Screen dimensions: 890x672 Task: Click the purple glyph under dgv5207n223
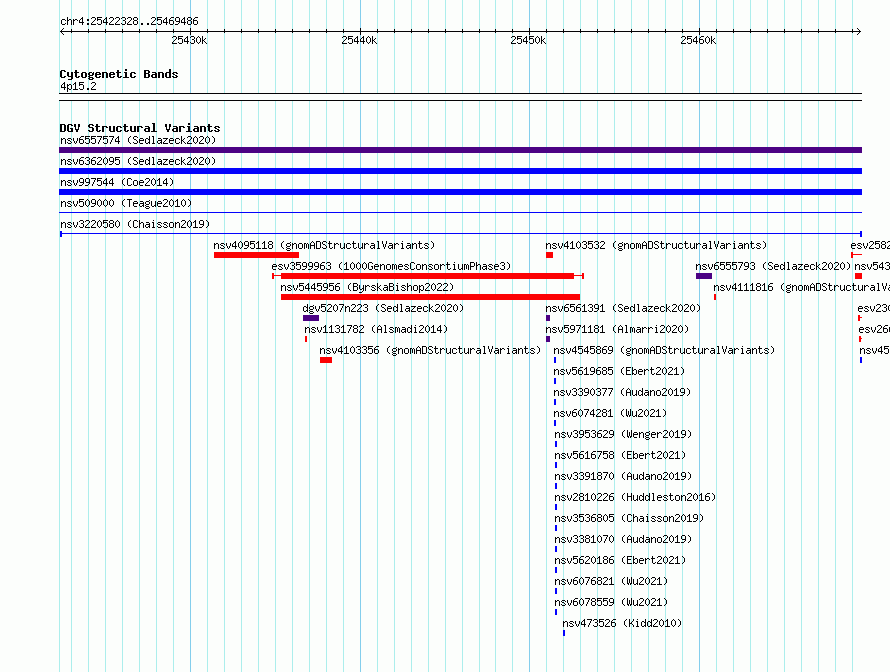pyautogui.click(x=311, y=318)
